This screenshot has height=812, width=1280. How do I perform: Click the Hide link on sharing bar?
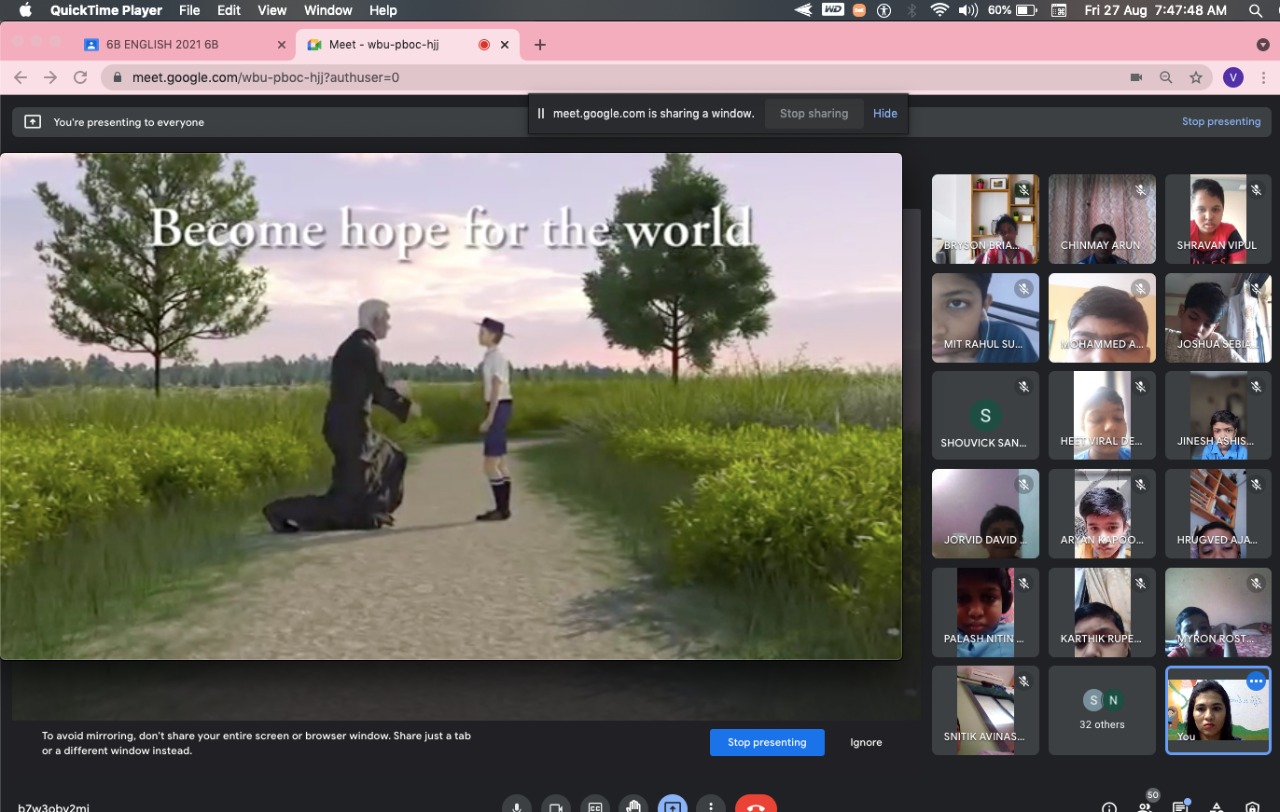point(885,113)
